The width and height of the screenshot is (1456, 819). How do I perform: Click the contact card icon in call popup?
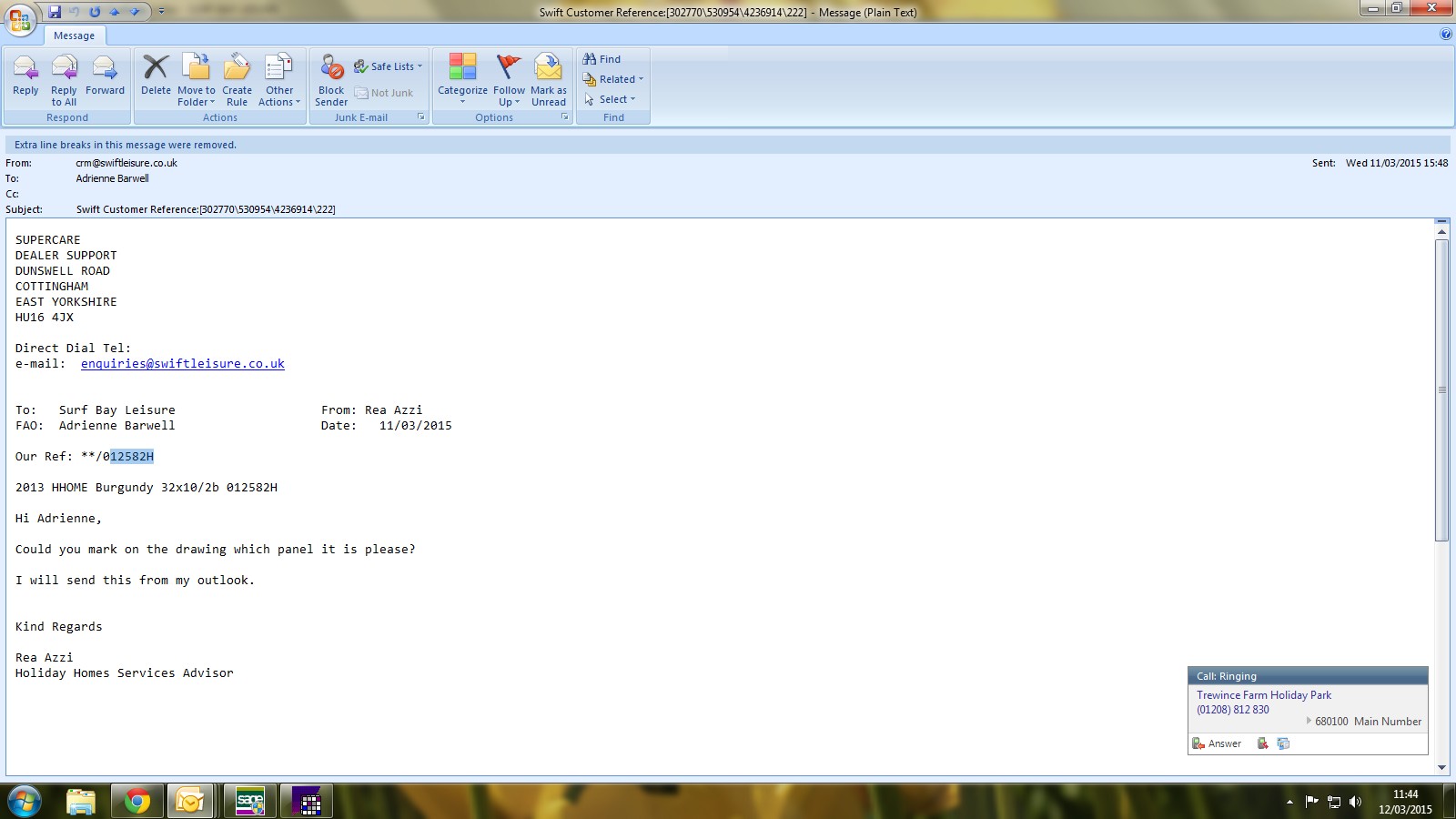tap(1283, 743)
